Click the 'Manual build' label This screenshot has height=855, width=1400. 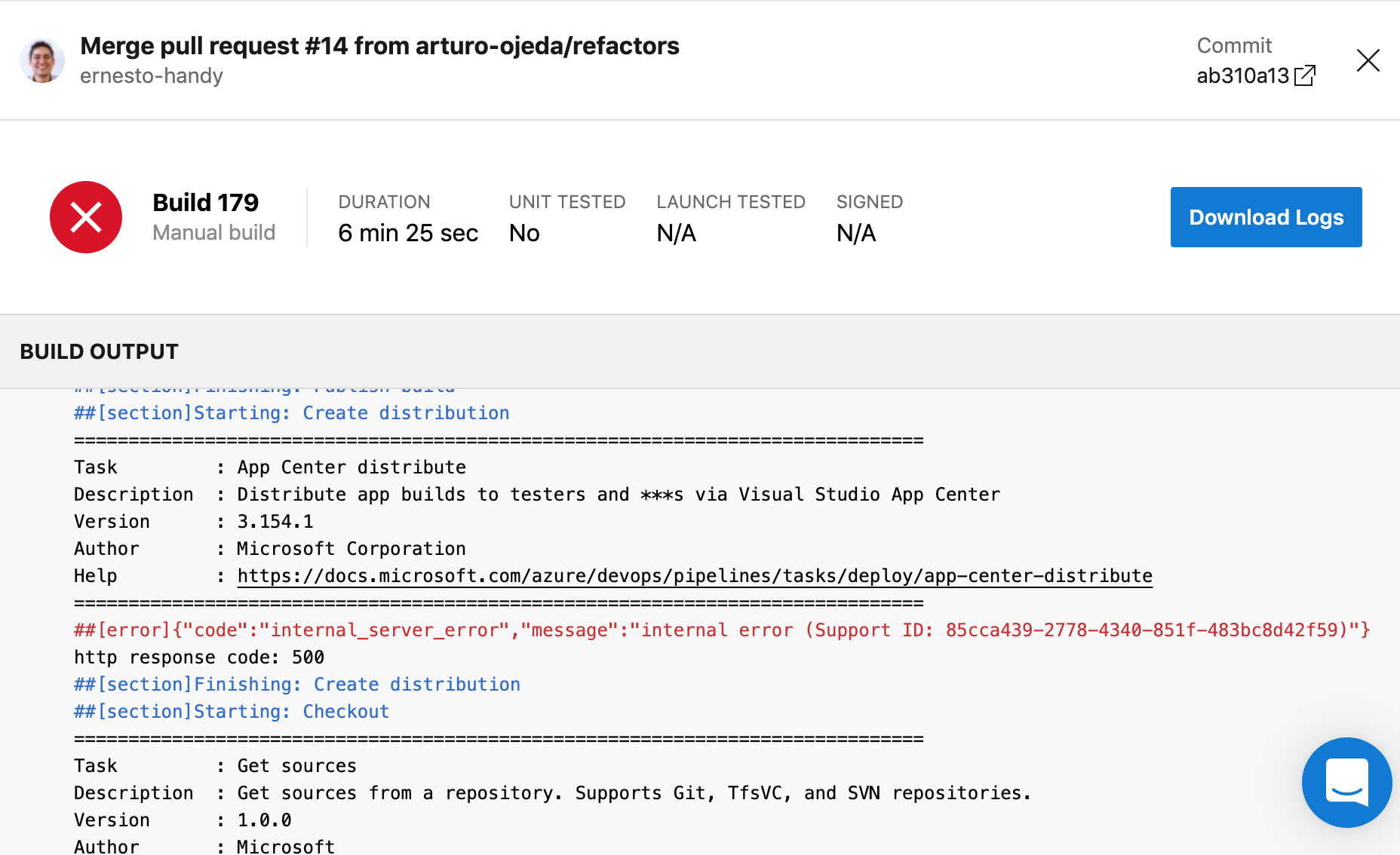[x=214, y=232]
